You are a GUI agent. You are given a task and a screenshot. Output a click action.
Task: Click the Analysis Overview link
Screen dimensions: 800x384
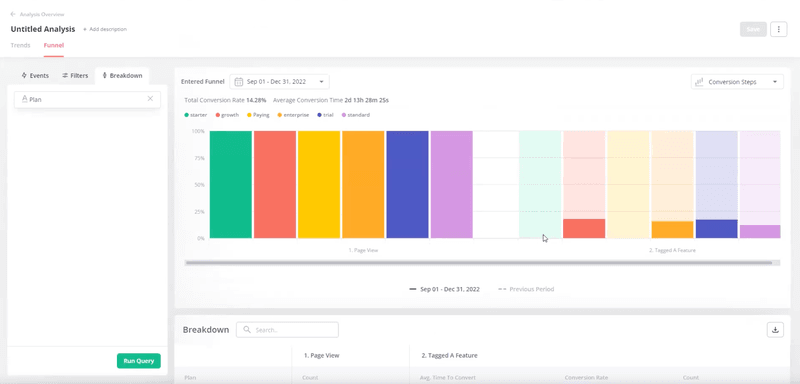42,14
